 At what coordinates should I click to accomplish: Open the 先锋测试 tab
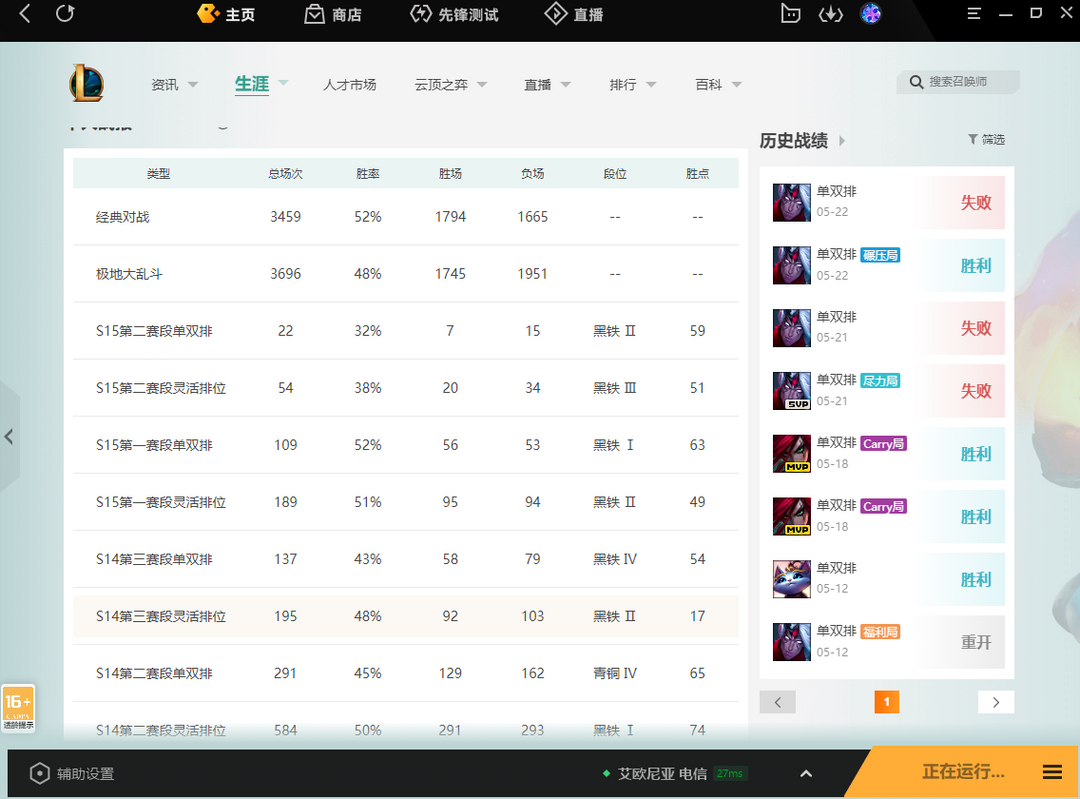[455, 15]
